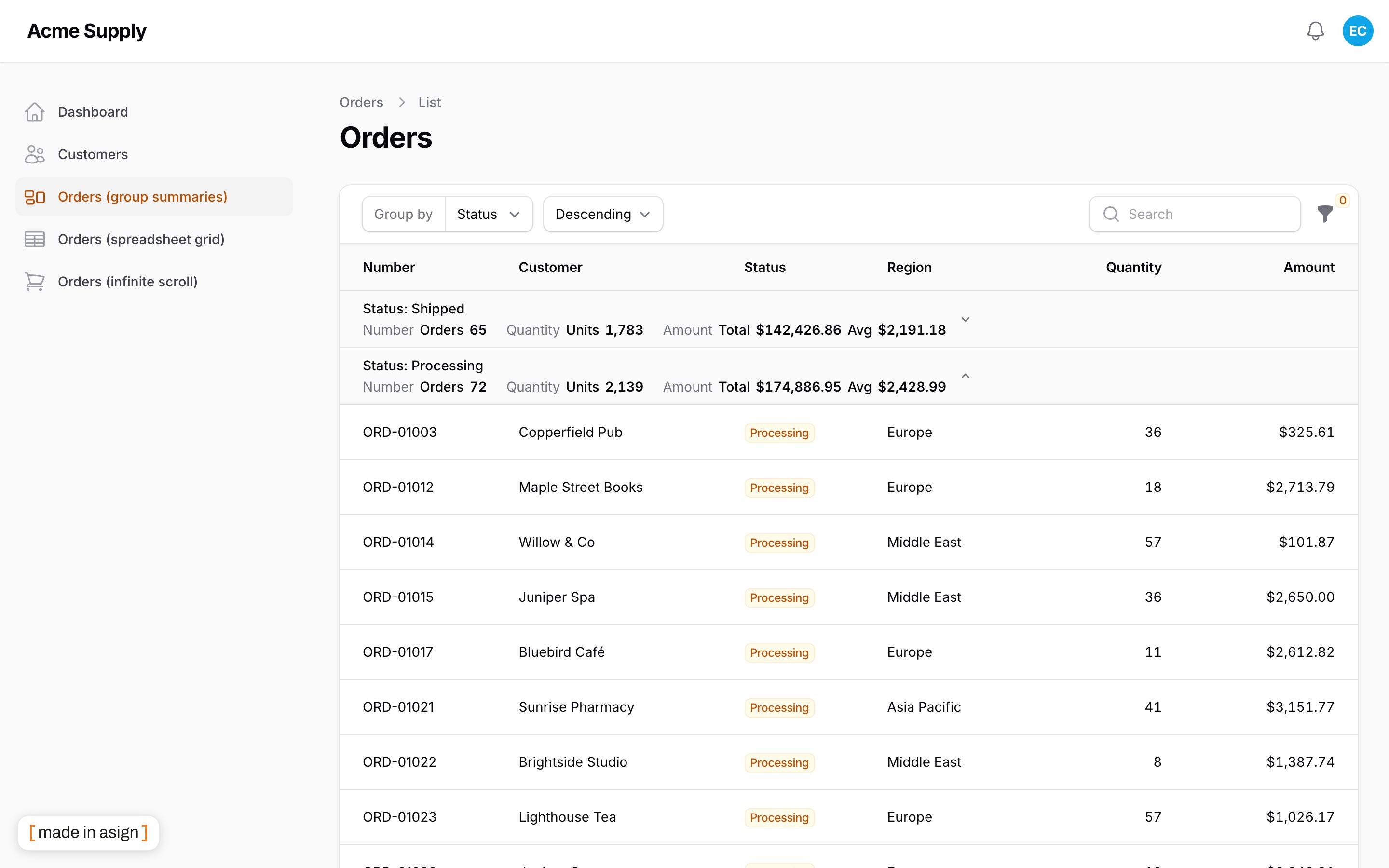
Task: Click the Willow & Co row's Processing badge
Action: [x=779, y=542]
